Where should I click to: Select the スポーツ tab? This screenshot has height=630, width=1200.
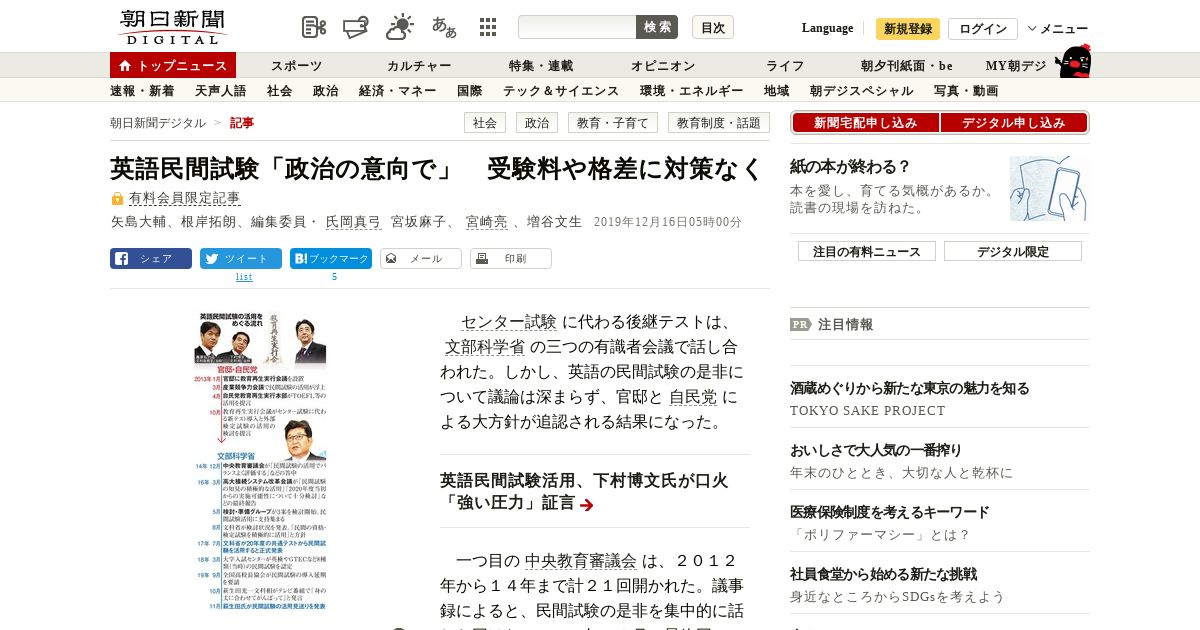point(296,66)
